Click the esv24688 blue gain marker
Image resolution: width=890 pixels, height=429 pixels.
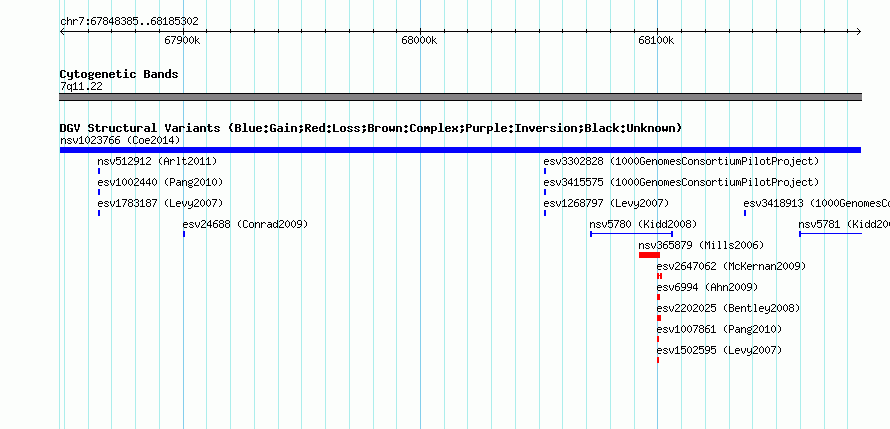tap(184, 234)
